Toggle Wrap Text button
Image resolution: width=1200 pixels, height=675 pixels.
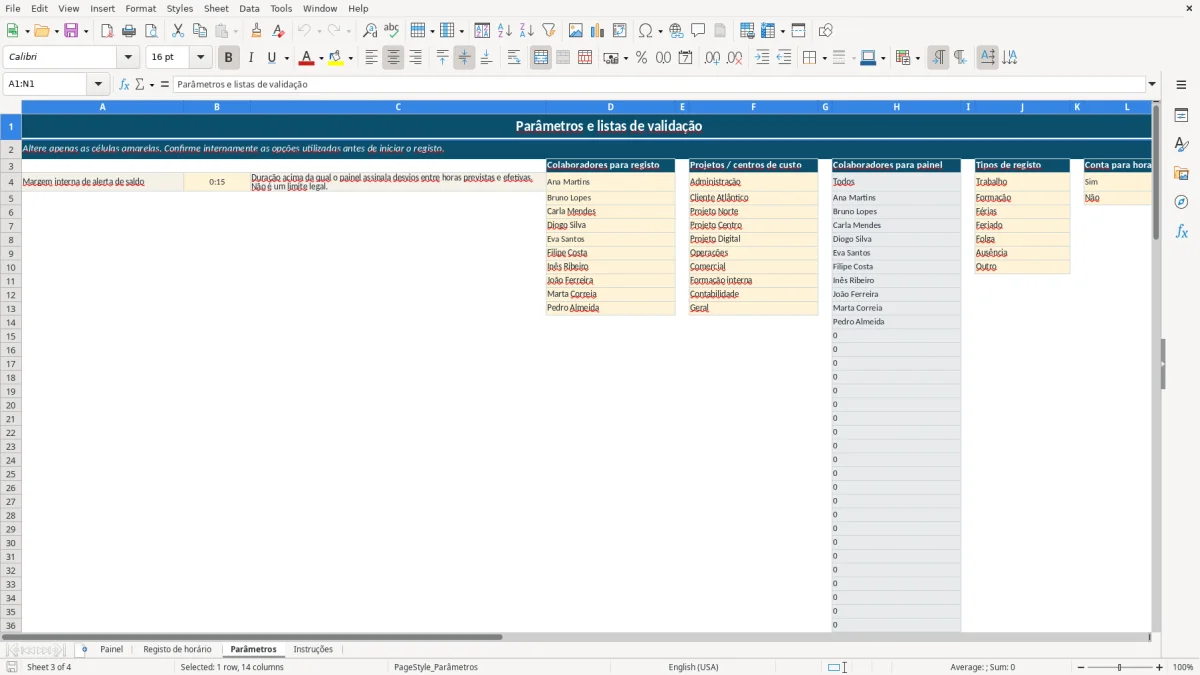[x=514, y=58]
